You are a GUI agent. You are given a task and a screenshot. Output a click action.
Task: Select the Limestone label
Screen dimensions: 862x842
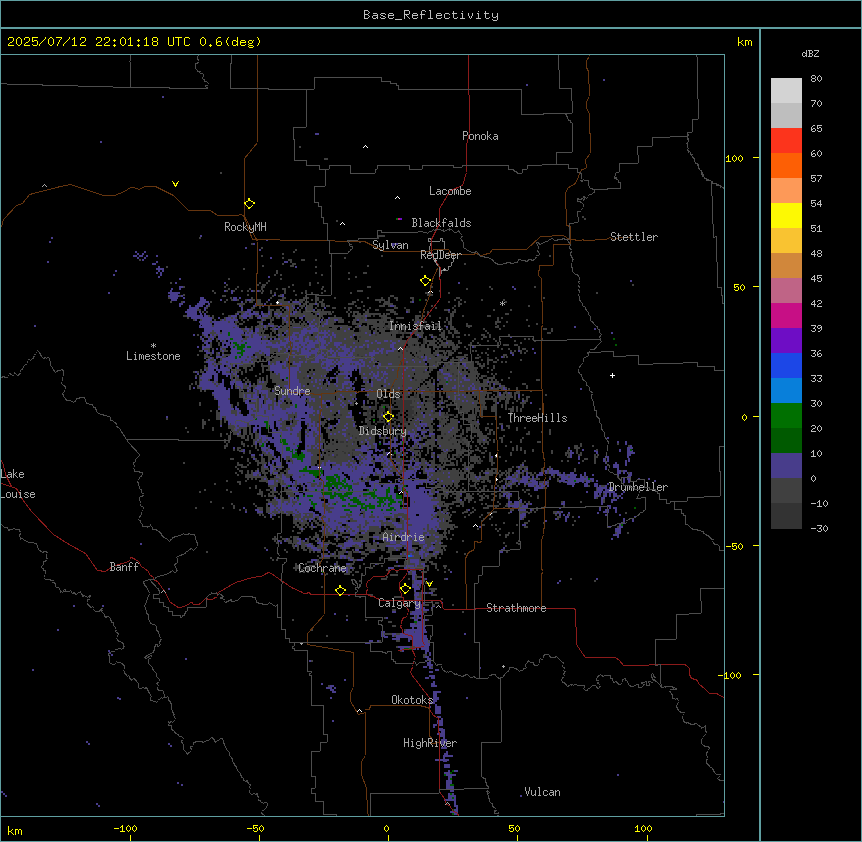pyautogui.click(x=153, y=356)
